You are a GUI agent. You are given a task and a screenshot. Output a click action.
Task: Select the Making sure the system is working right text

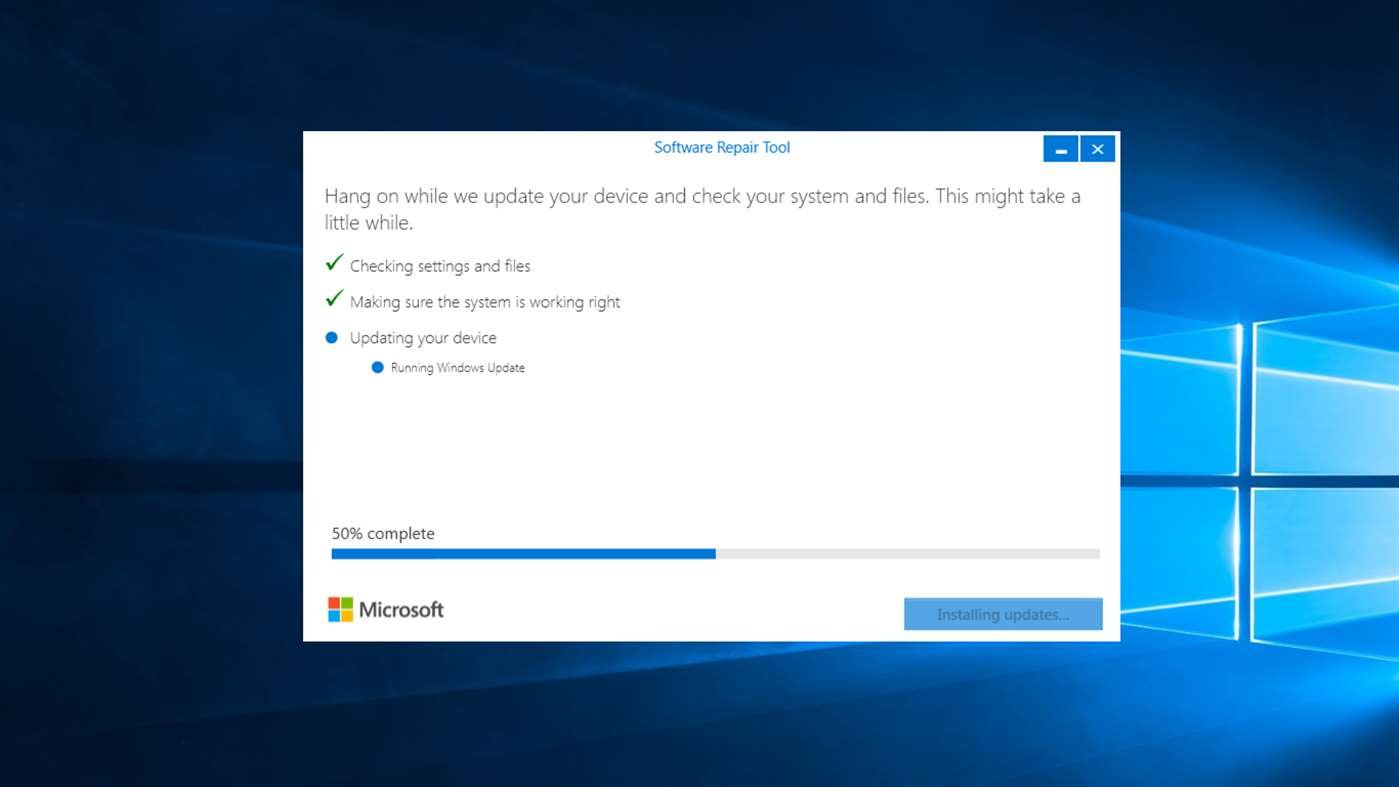pos(485,302)
